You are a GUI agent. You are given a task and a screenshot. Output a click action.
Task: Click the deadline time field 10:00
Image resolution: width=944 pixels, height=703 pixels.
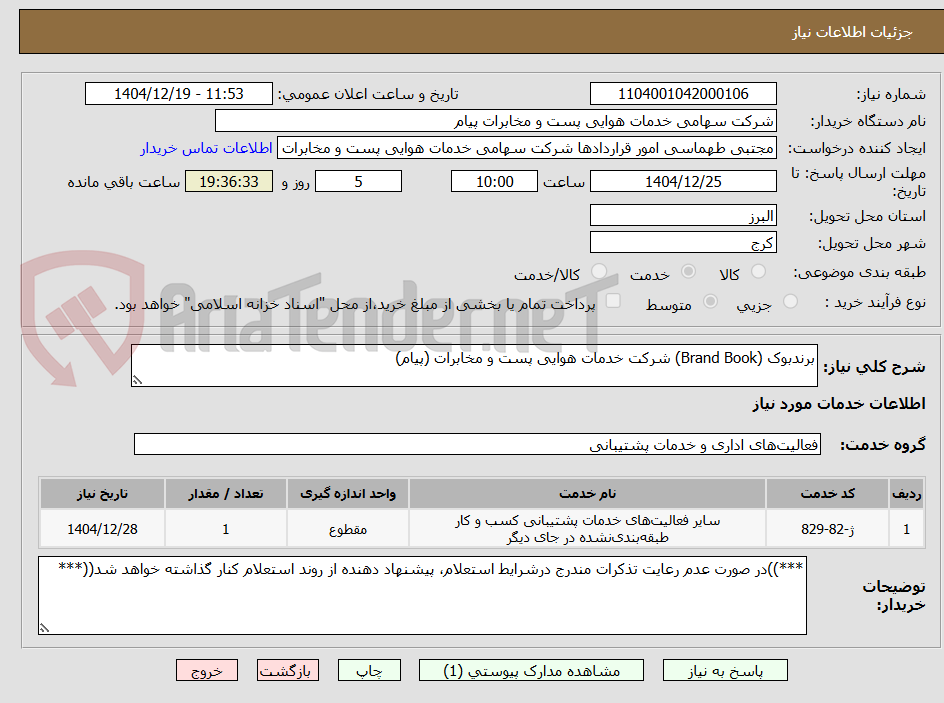click(x=494, y=181)
